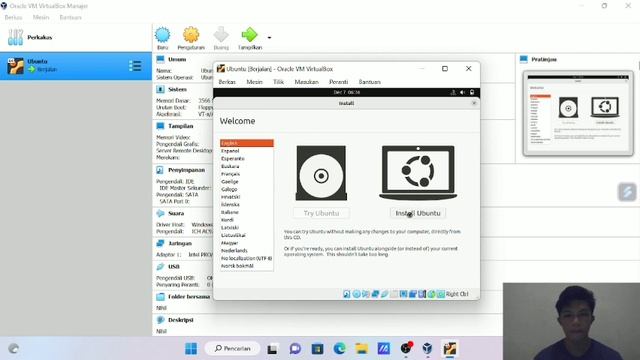Open the Windows Start menu

191,349
